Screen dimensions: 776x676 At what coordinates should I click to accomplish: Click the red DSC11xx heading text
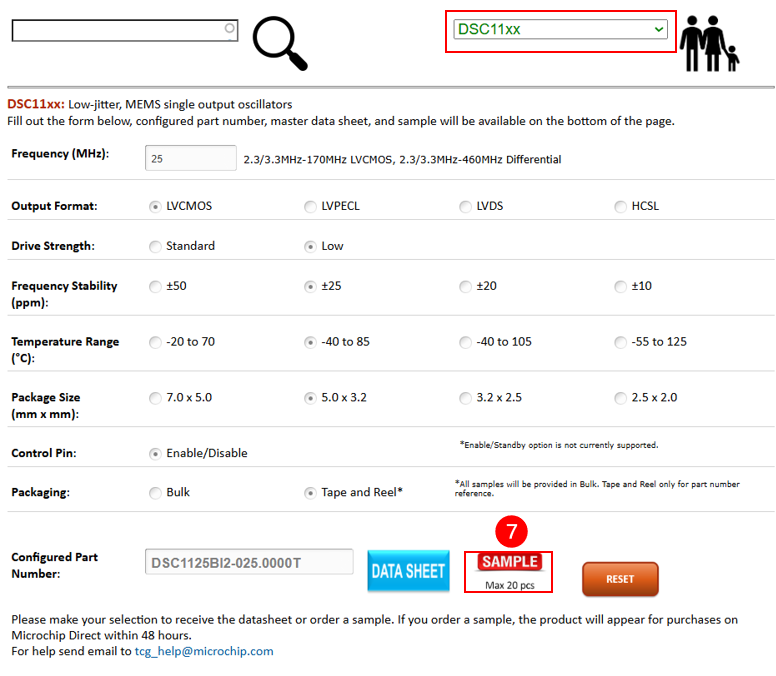point(36,104)
